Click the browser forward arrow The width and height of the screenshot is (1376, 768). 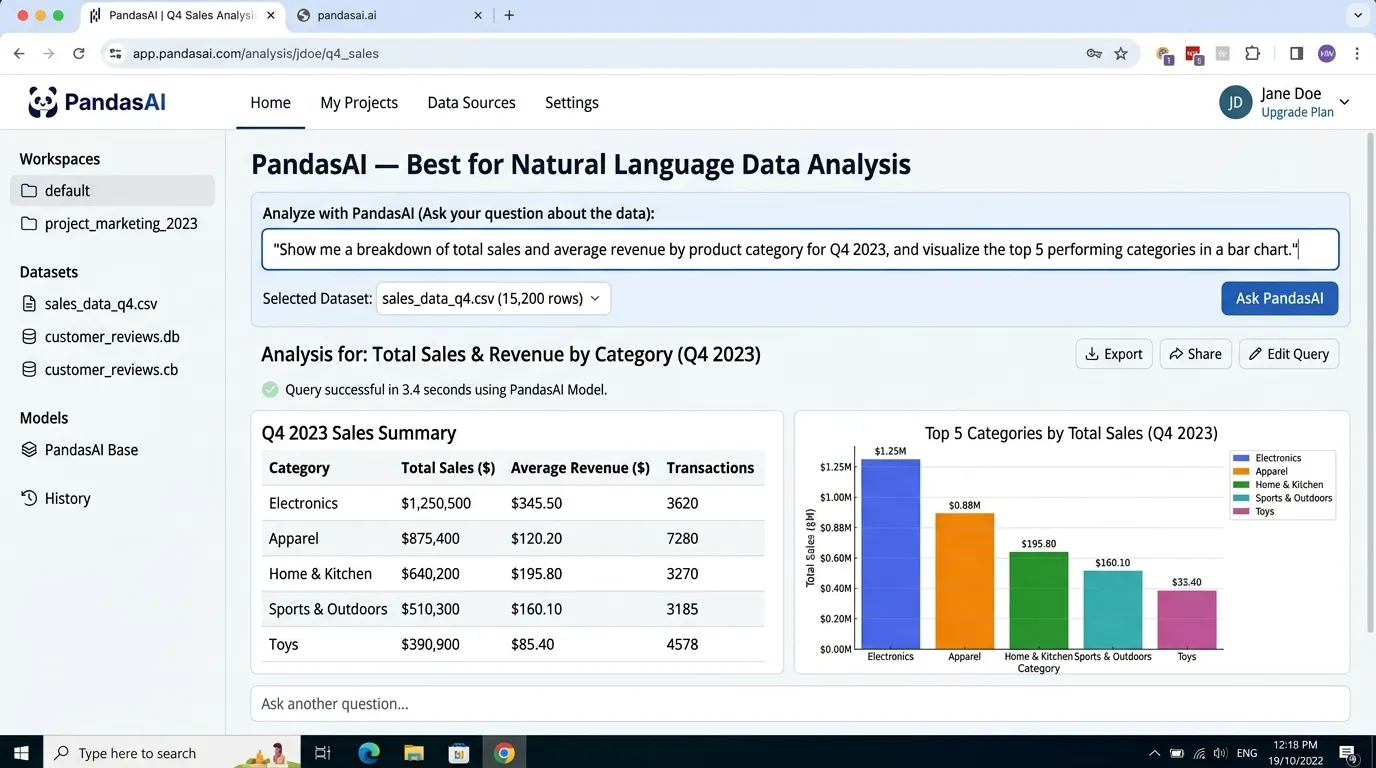48,53
